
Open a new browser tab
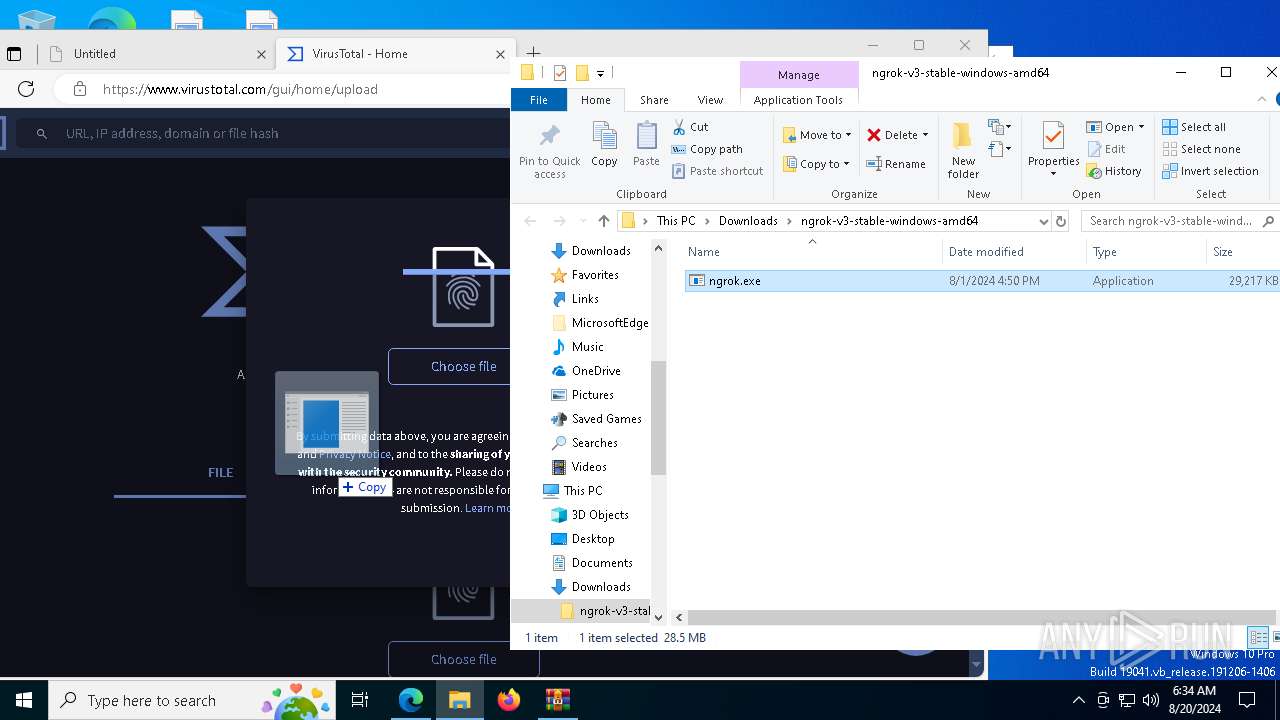(533, 54)
